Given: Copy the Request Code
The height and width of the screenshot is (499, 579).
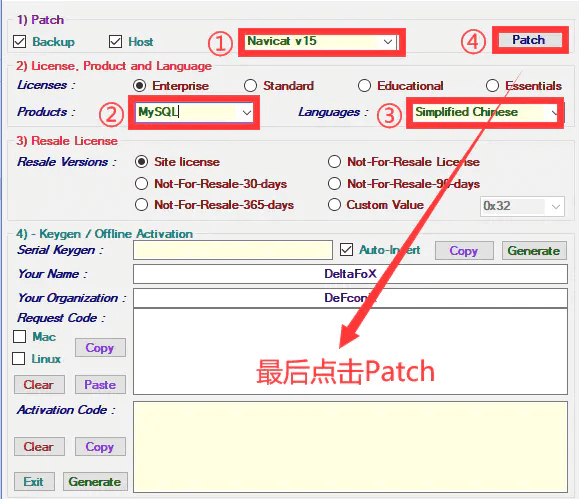Looking at the screenshot, I should 100,348.
